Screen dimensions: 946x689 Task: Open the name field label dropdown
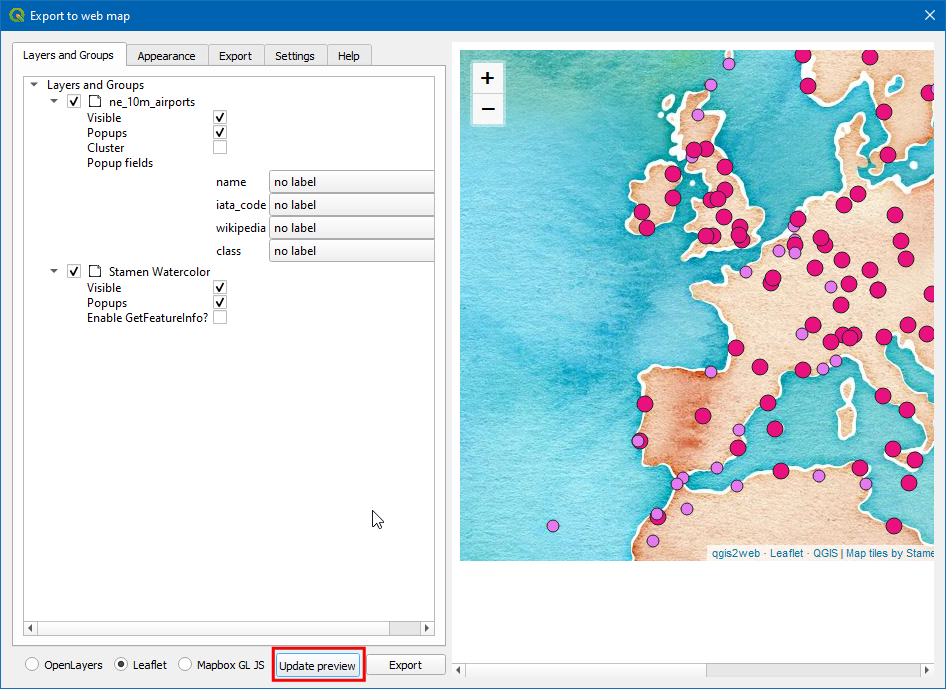(x=351, y=182)
